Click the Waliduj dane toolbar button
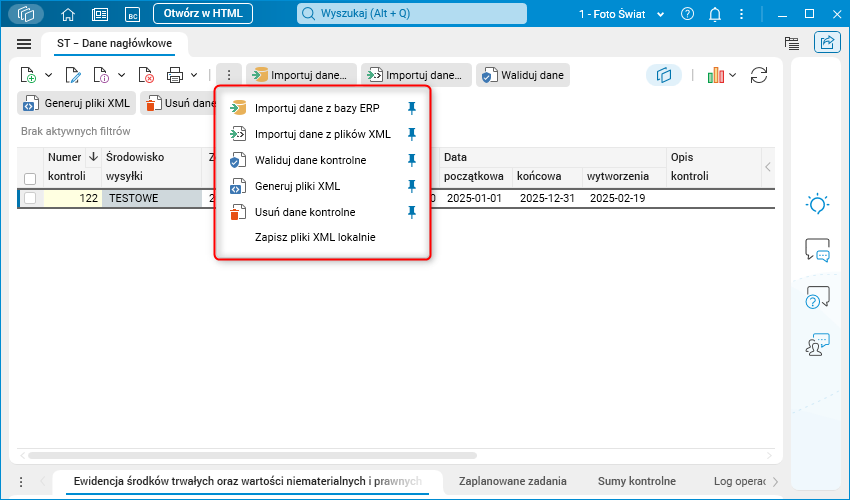The width and height of the screenshot is (850, 500). coord(523,75)
